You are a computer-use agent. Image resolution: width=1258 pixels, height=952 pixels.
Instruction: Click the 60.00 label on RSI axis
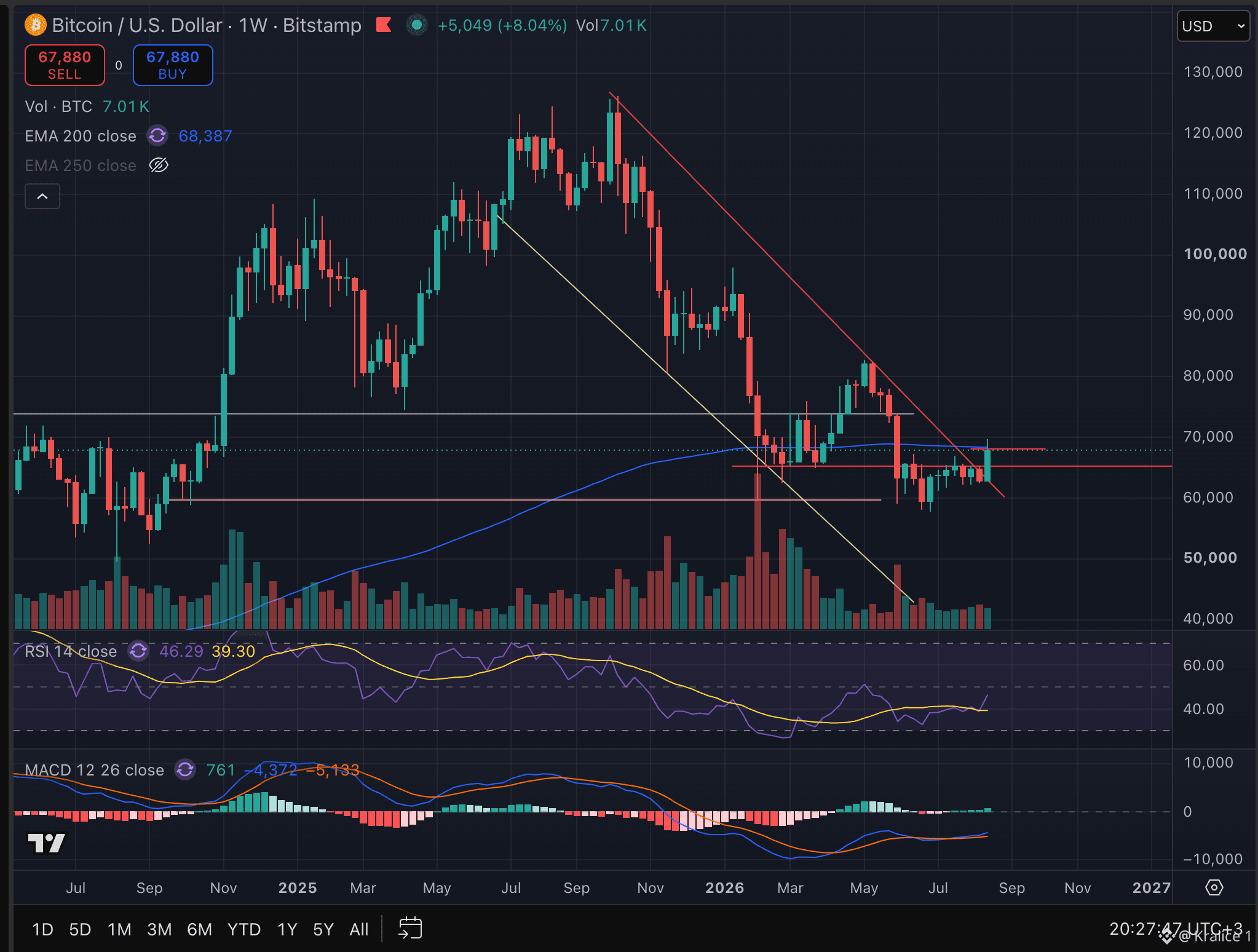pyautogui.click(x=1203, y=665)
